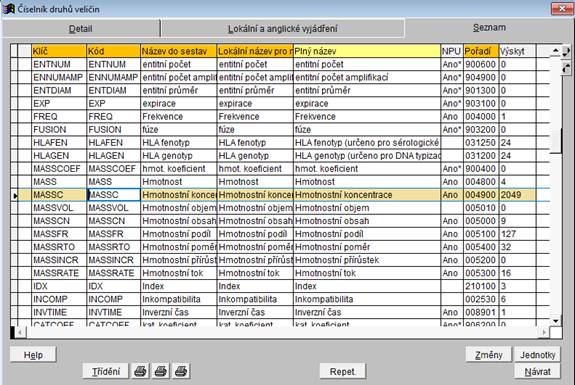The image size is (575, 385).
Task: Close the Číselník druhů veličin window
Action: point(562,8)
